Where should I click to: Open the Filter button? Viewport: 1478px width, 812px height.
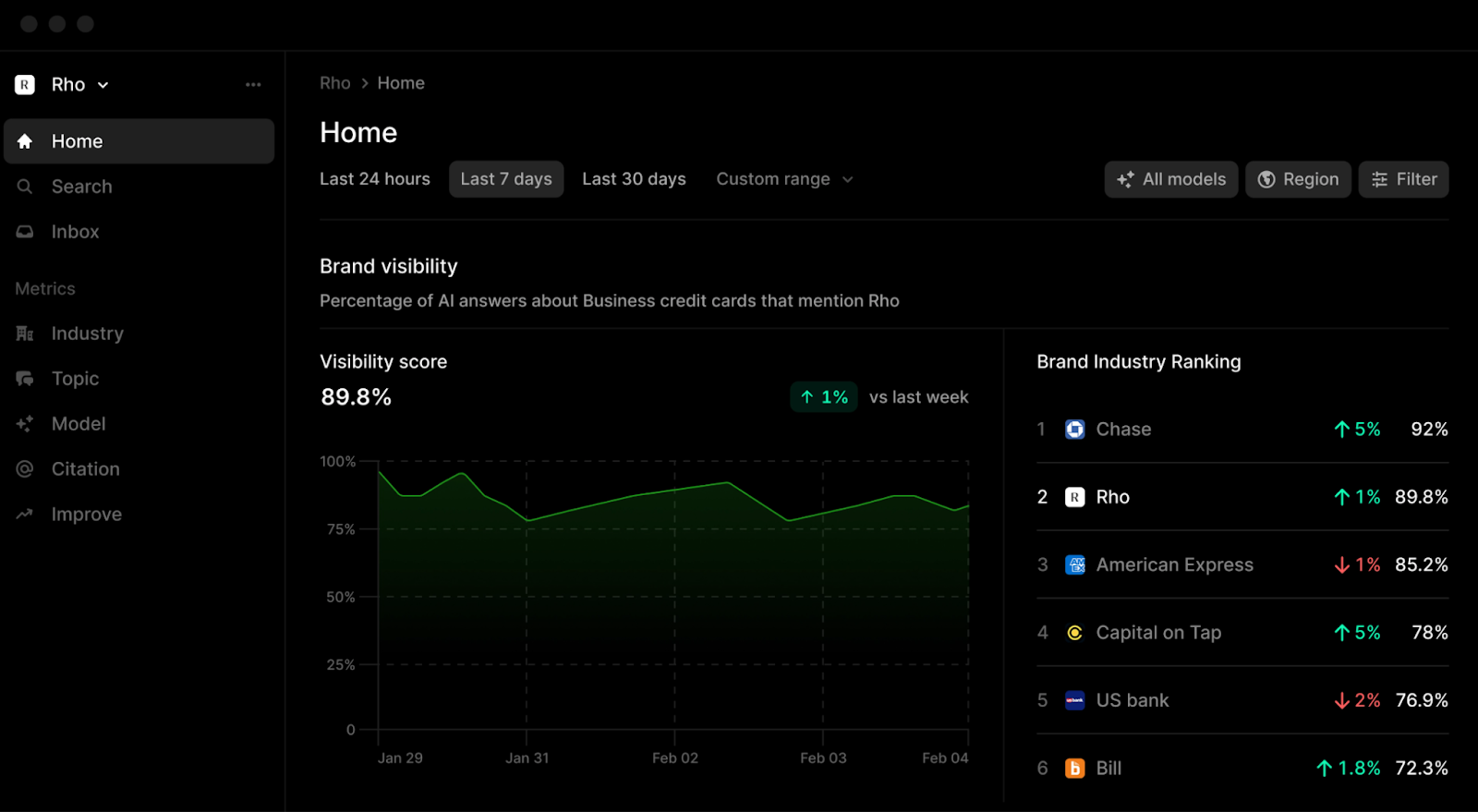[1403, 179]
